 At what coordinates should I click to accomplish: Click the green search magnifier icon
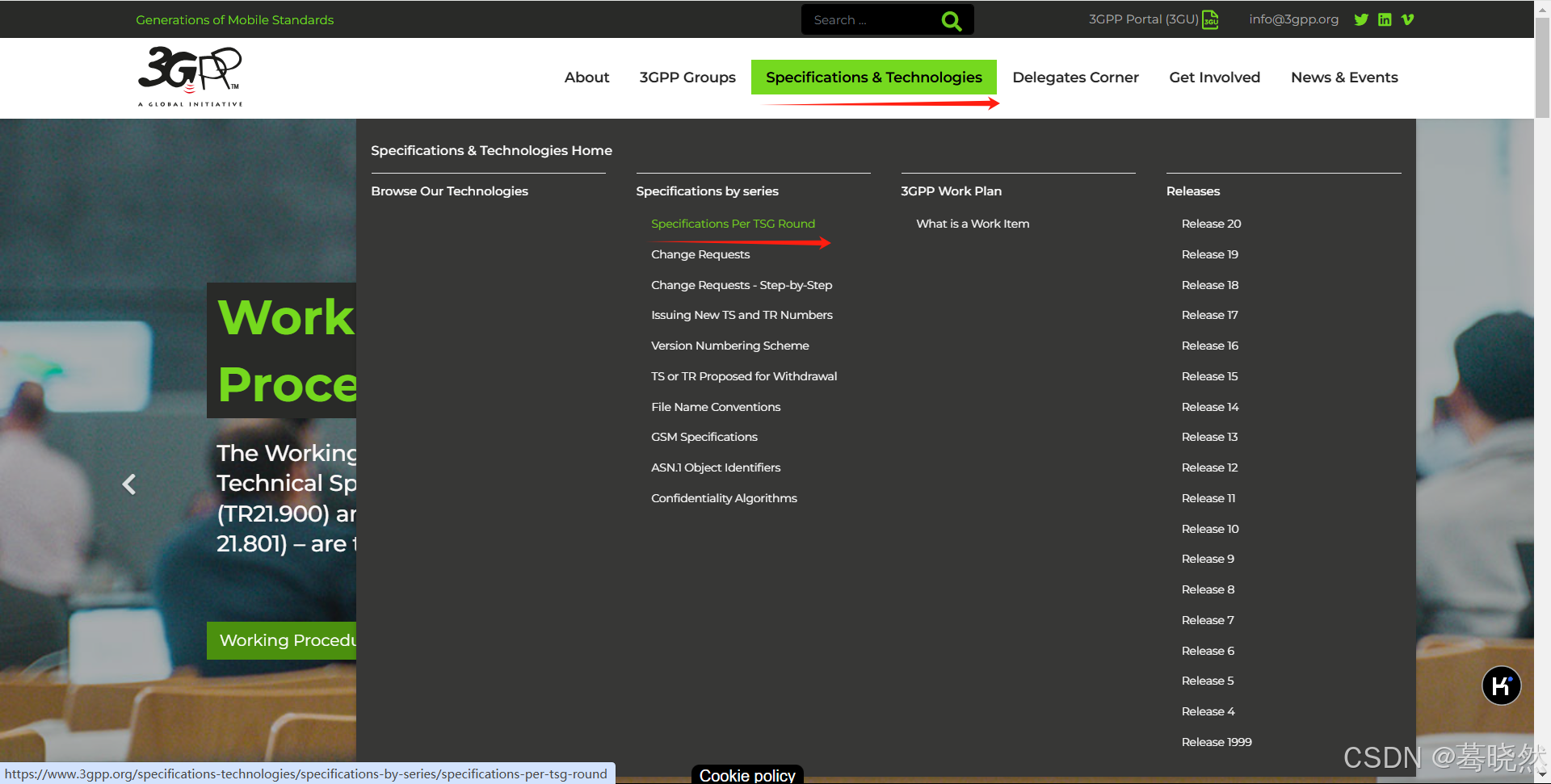tap(952, 20)
